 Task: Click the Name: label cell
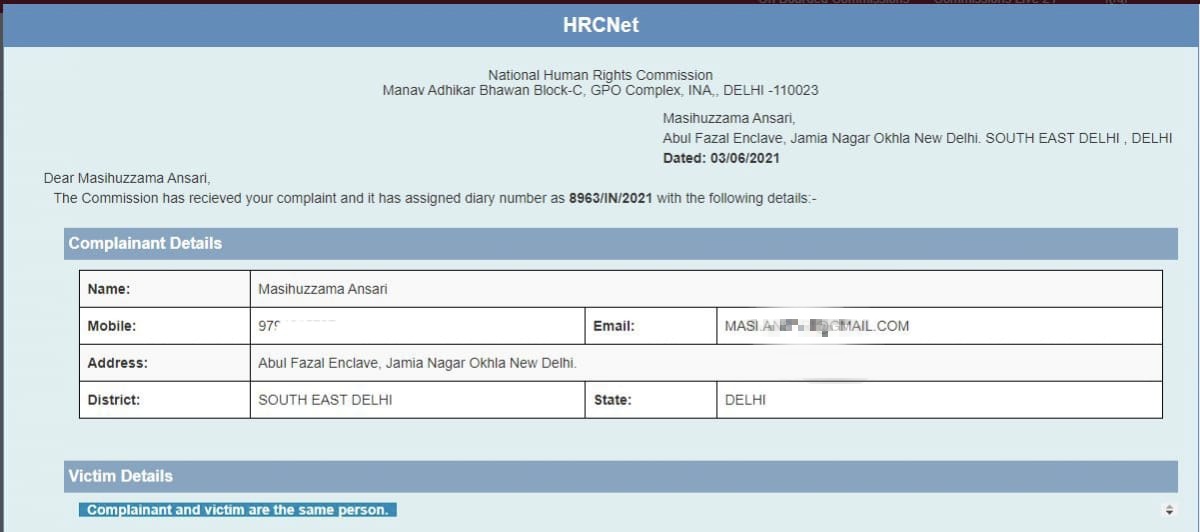pos(164,289)
